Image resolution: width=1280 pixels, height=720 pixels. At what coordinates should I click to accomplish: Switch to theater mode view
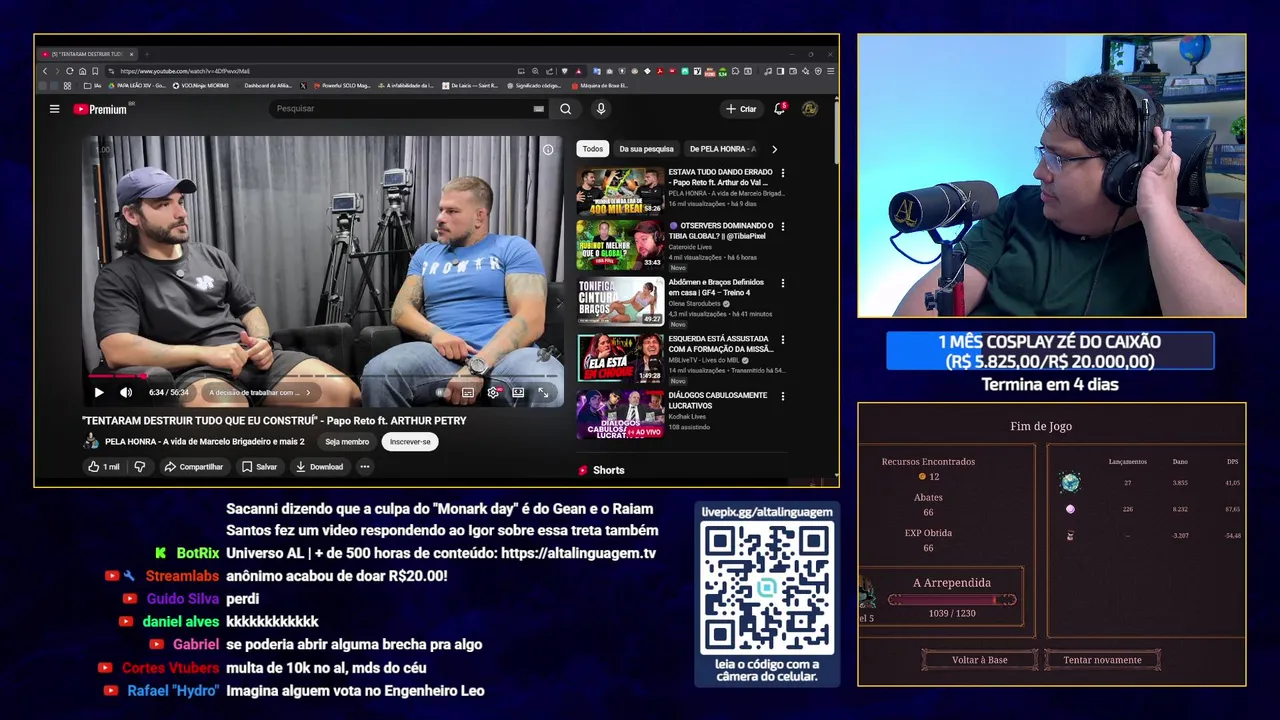[518, 393]
